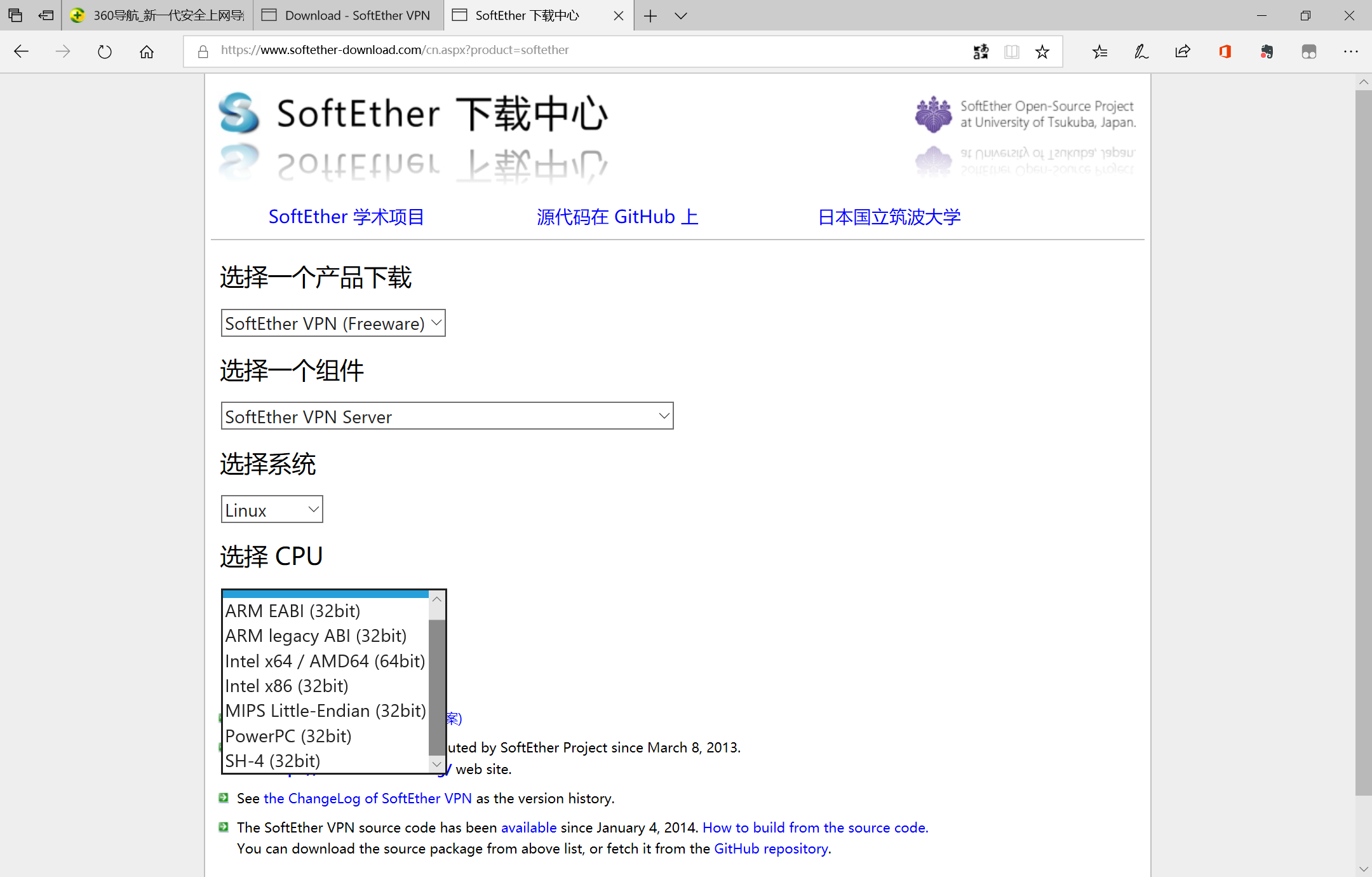Expand the component dropdown SoftEther VPN Server
1372x877 pixels.
(447, 416)
